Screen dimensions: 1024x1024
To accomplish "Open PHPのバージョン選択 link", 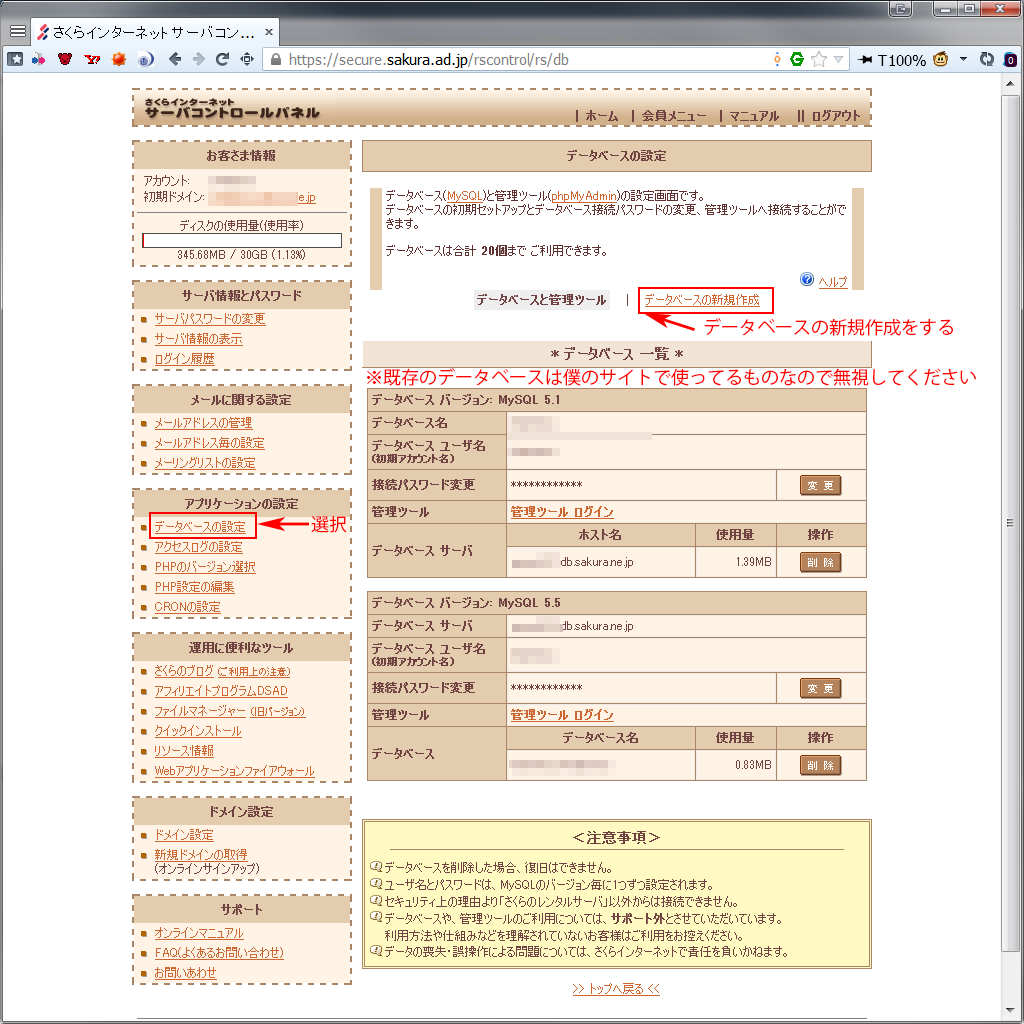I will [x=204, y=567].
